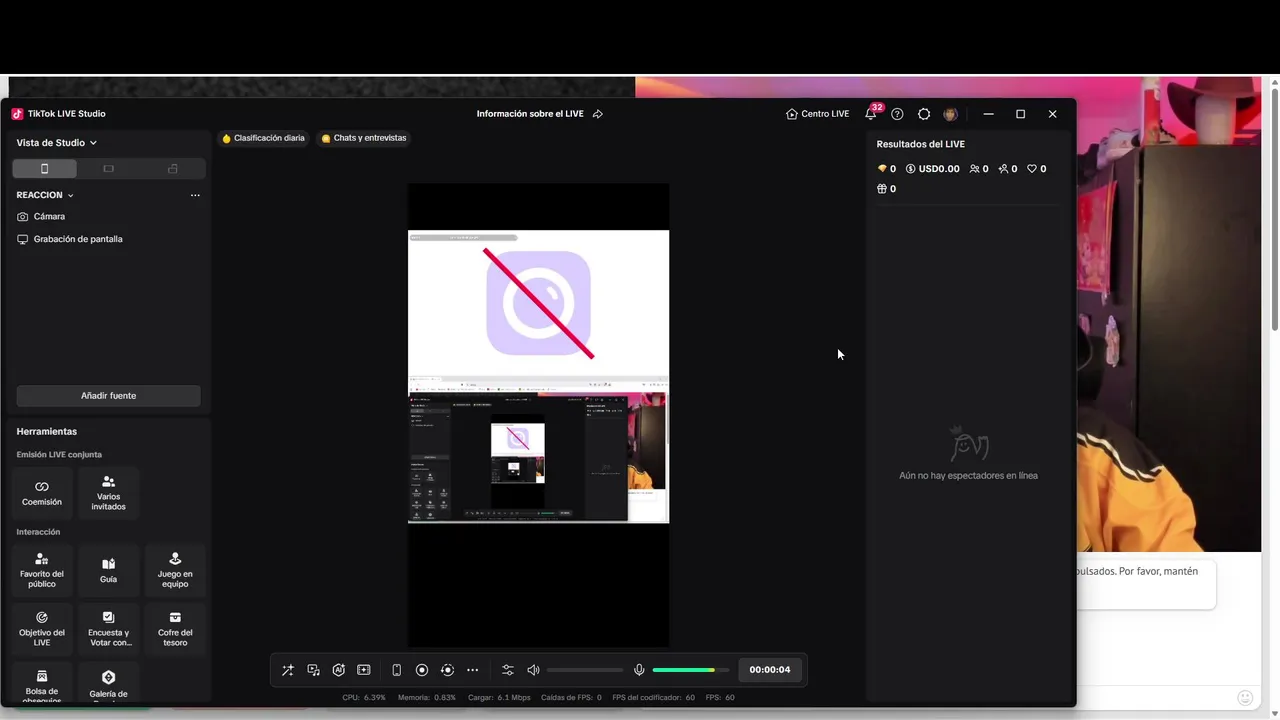Open the Favorito del público tool

pyautogui.click(x=42, y=570)
